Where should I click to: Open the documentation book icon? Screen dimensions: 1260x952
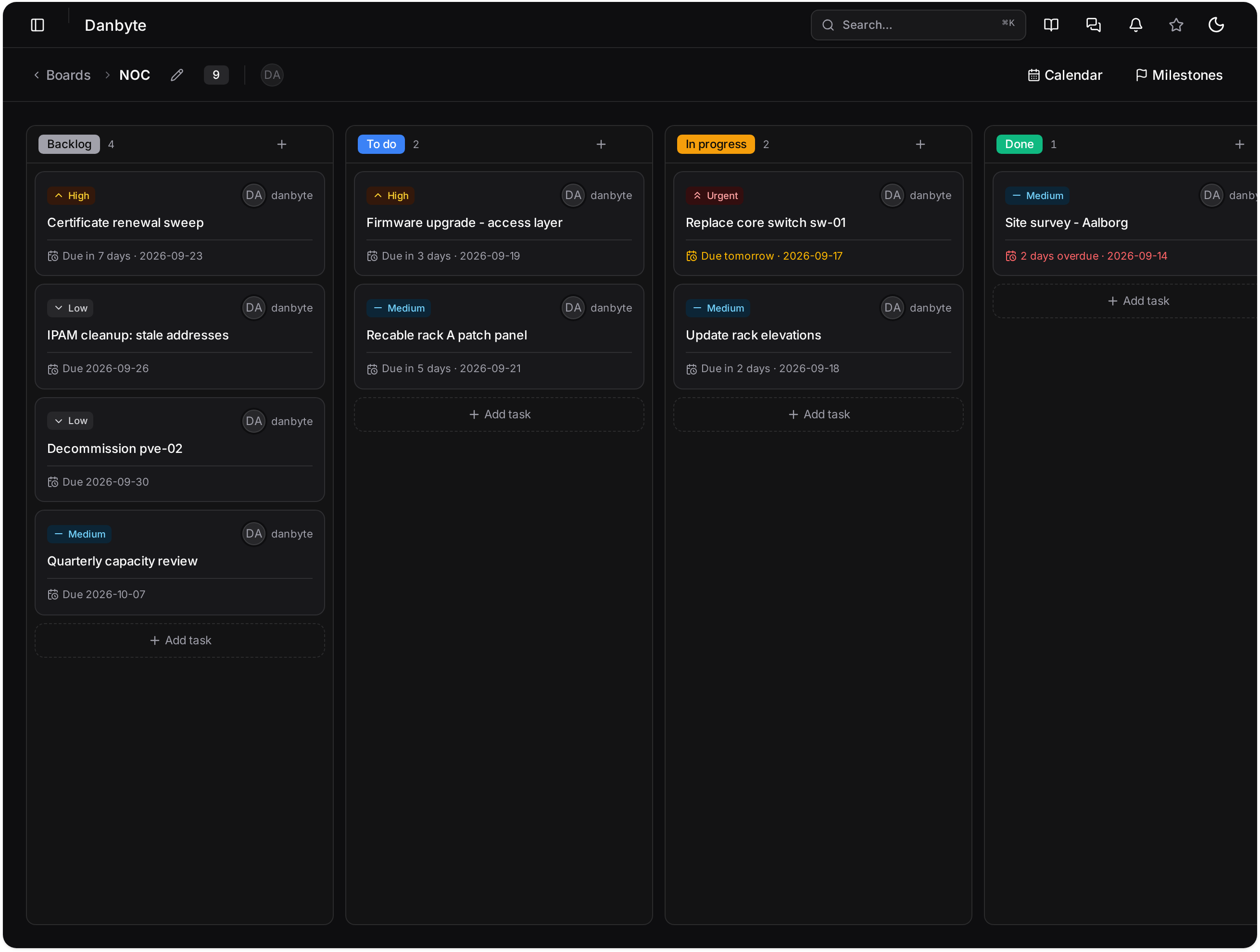pos(1051,25)
